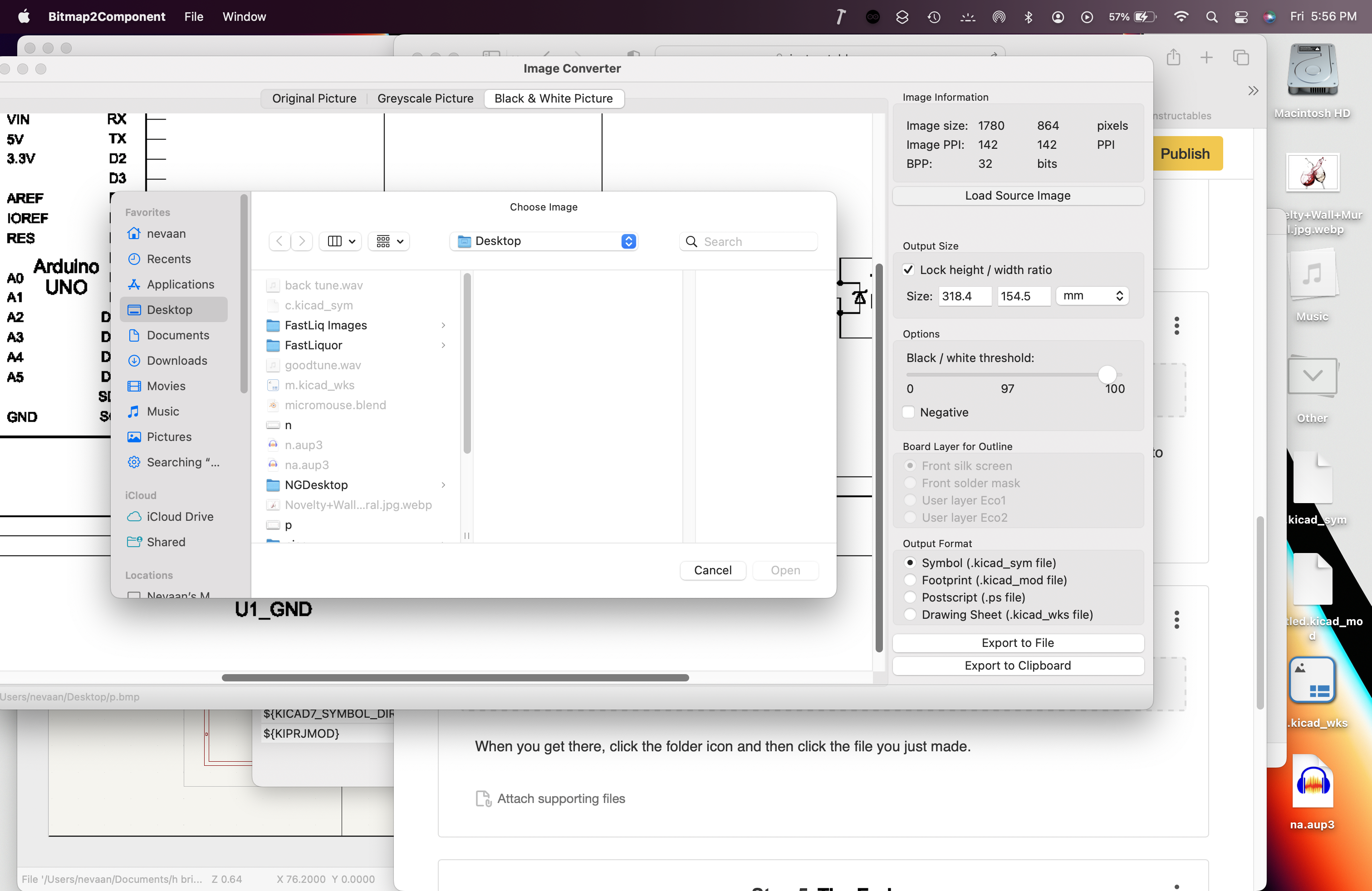Switch to Greyscale Picture tab
Screen dimensions: 1372x891
pos(425,98)
